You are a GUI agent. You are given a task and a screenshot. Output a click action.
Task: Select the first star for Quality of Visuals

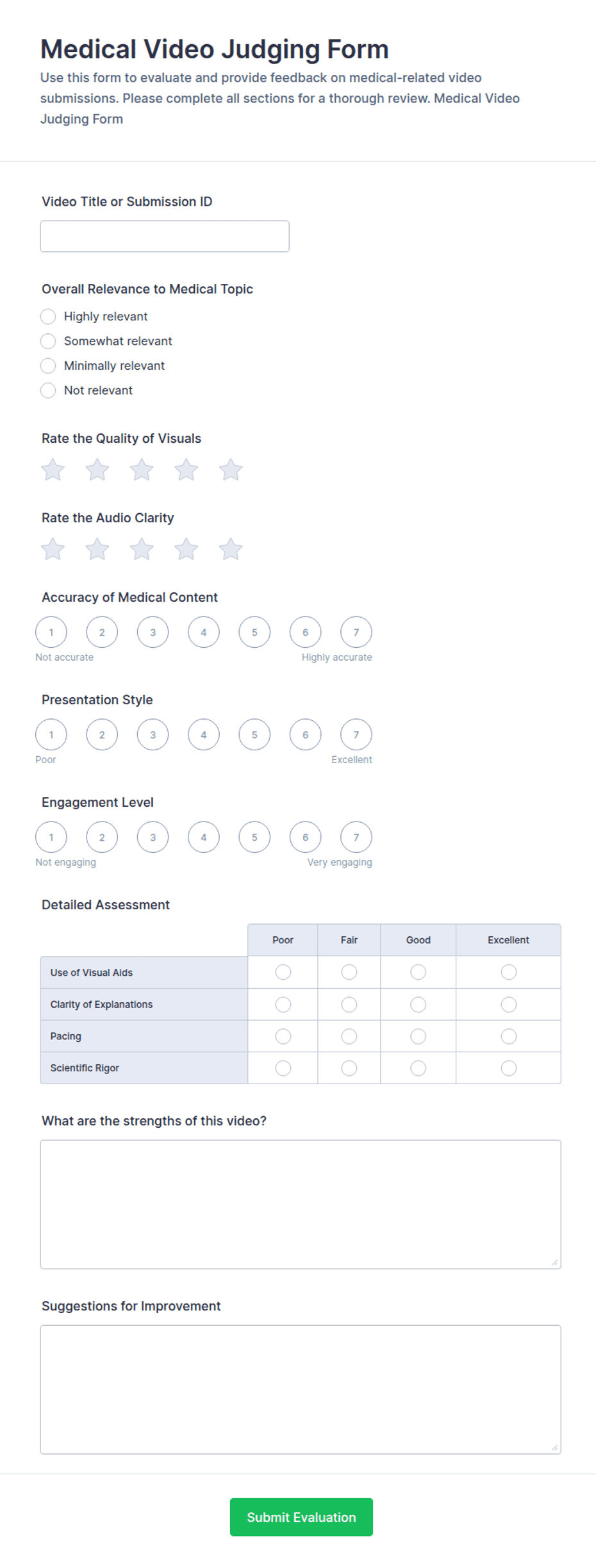[x=53, y=470]
